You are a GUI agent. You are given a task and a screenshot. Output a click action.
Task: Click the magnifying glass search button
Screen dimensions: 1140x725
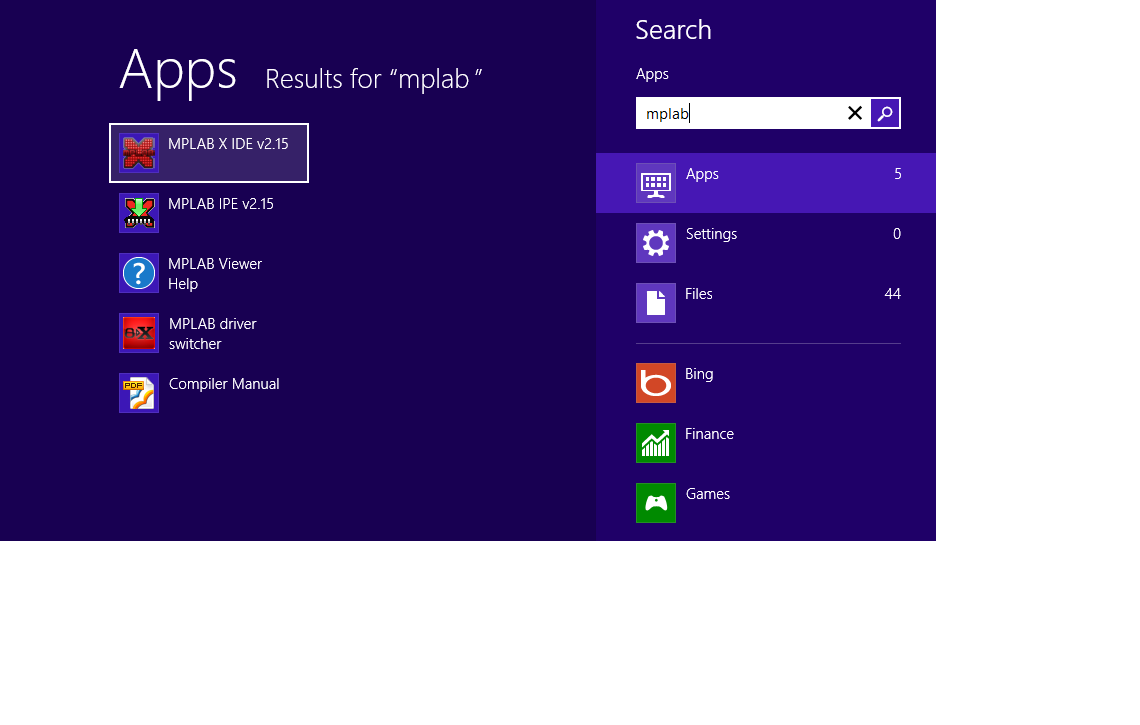click(885, 113)
